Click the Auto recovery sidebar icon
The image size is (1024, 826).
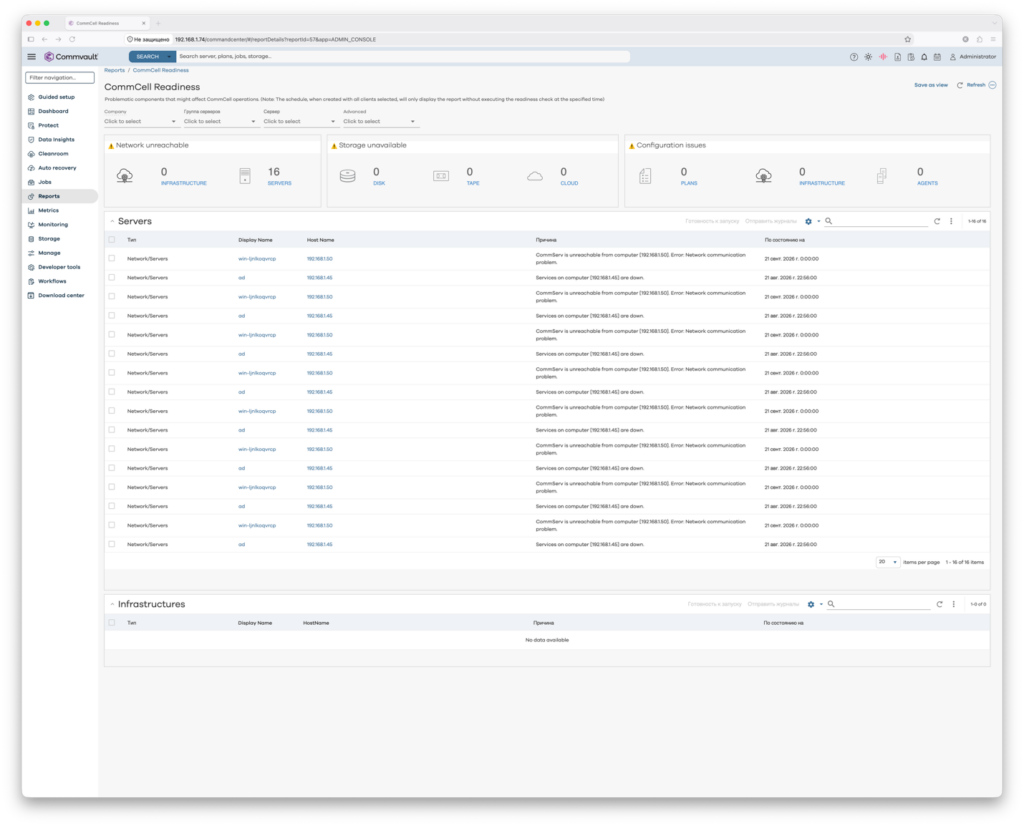pyautogui.click(x=31, y=168)
